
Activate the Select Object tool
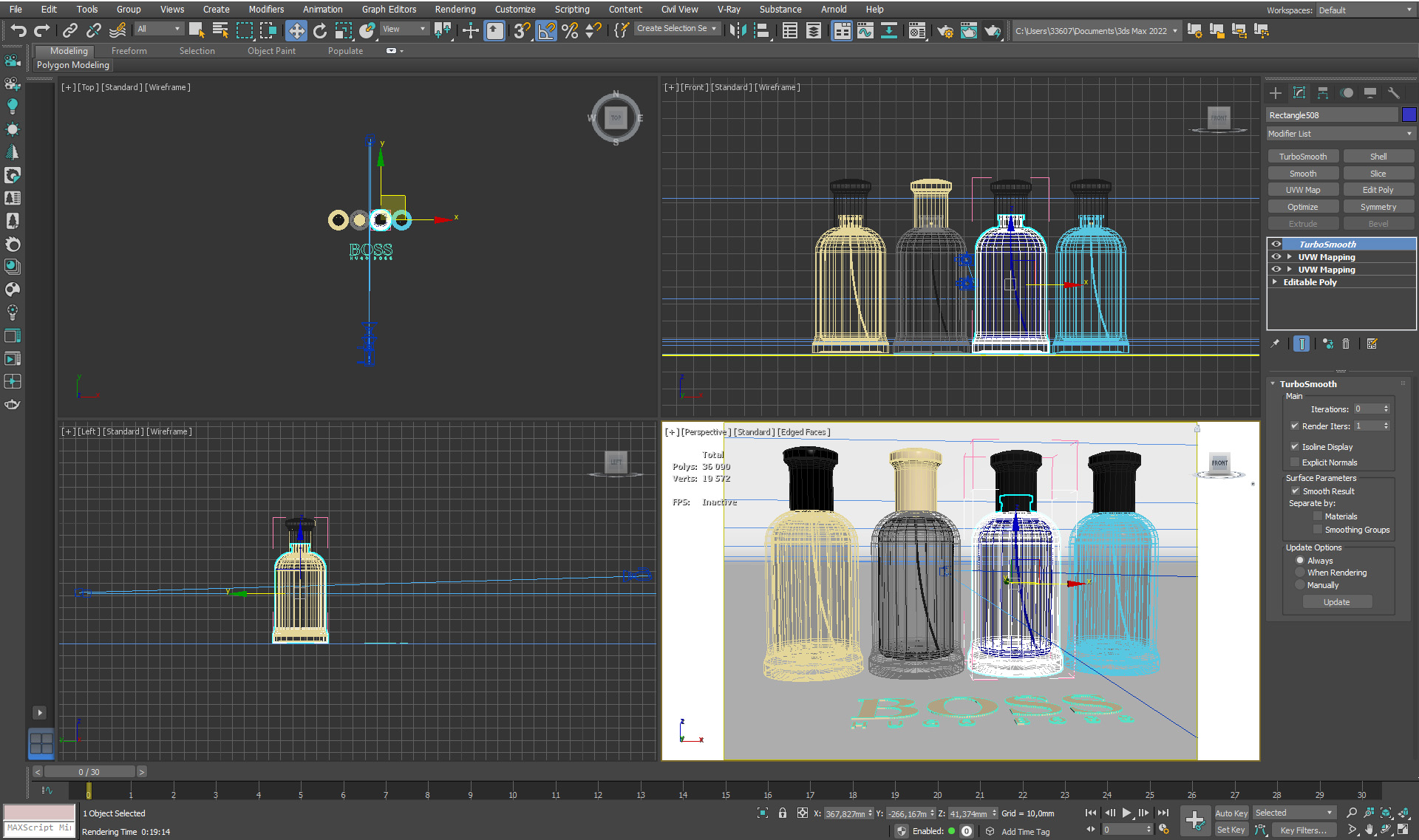(x=197, y=30)
